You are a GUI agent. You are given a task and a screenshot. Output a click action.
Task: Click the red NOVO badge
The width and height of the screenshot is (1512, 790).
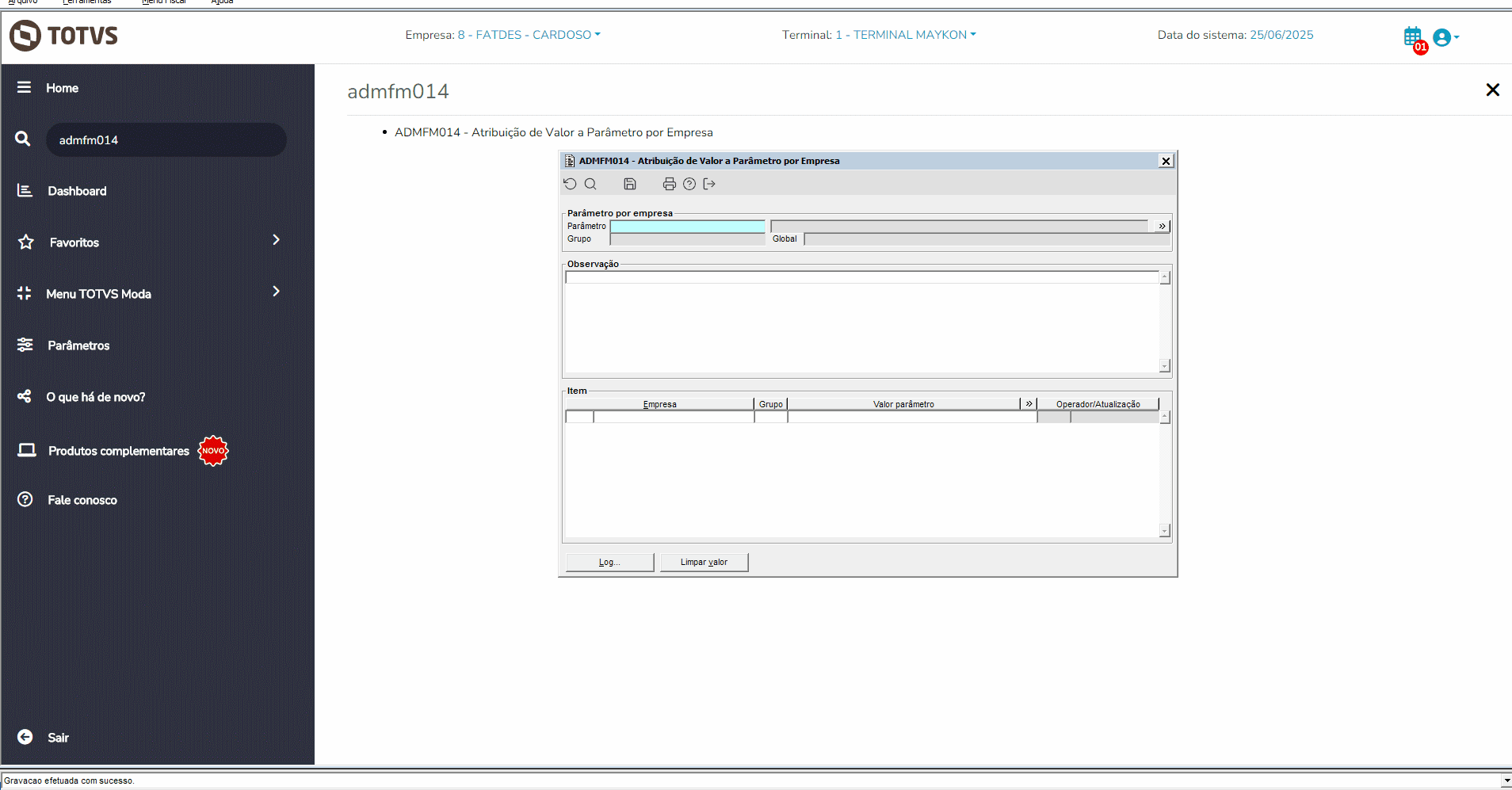213,451
